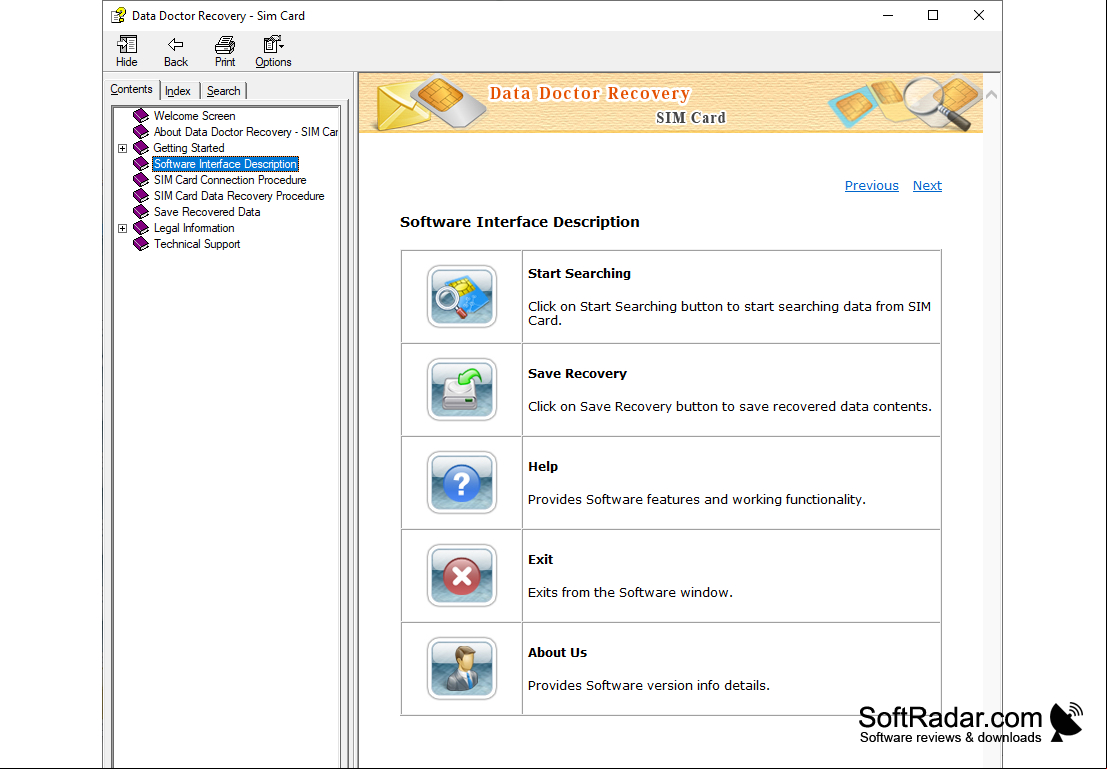Click book icon beside About Data Doctor Recovery

click(x=141, y=132)
